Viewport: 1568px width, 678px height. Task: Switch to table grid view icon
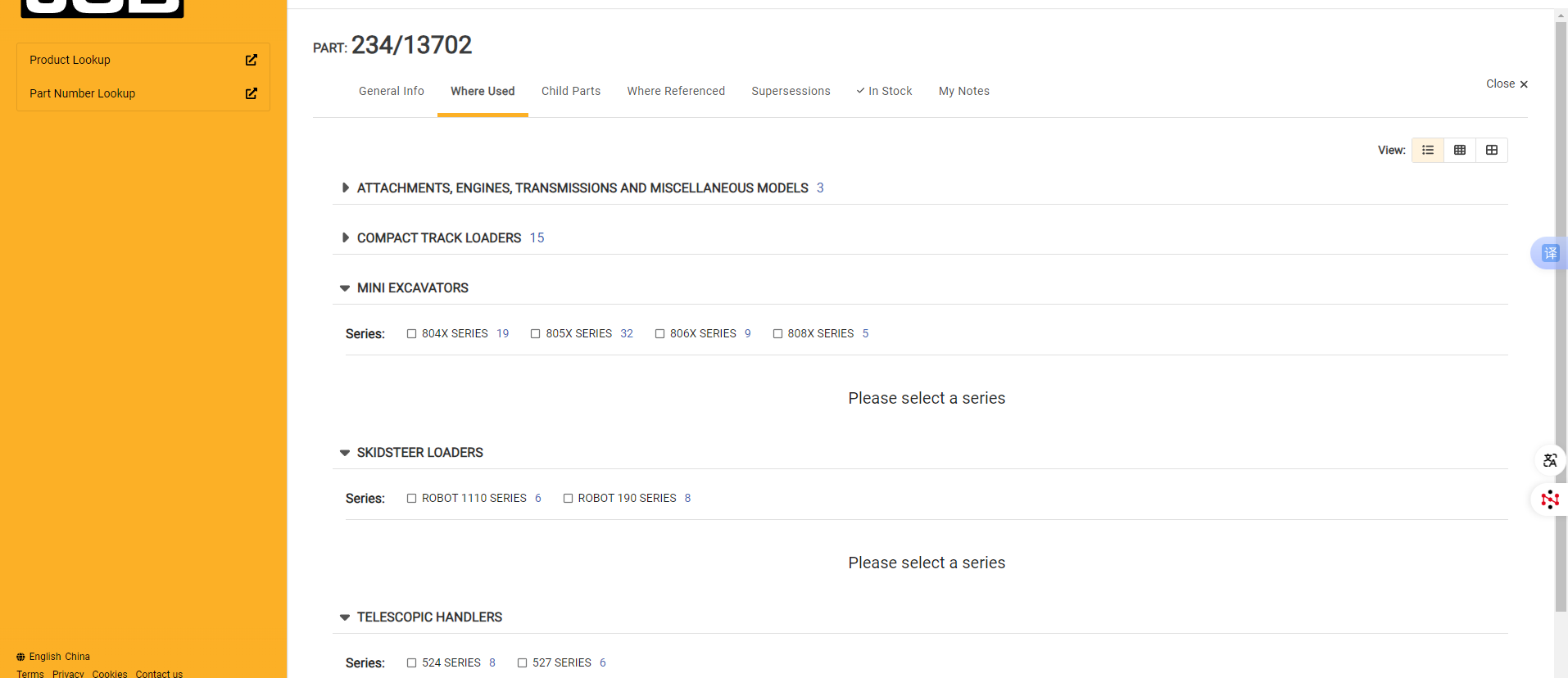[1459, 150]
